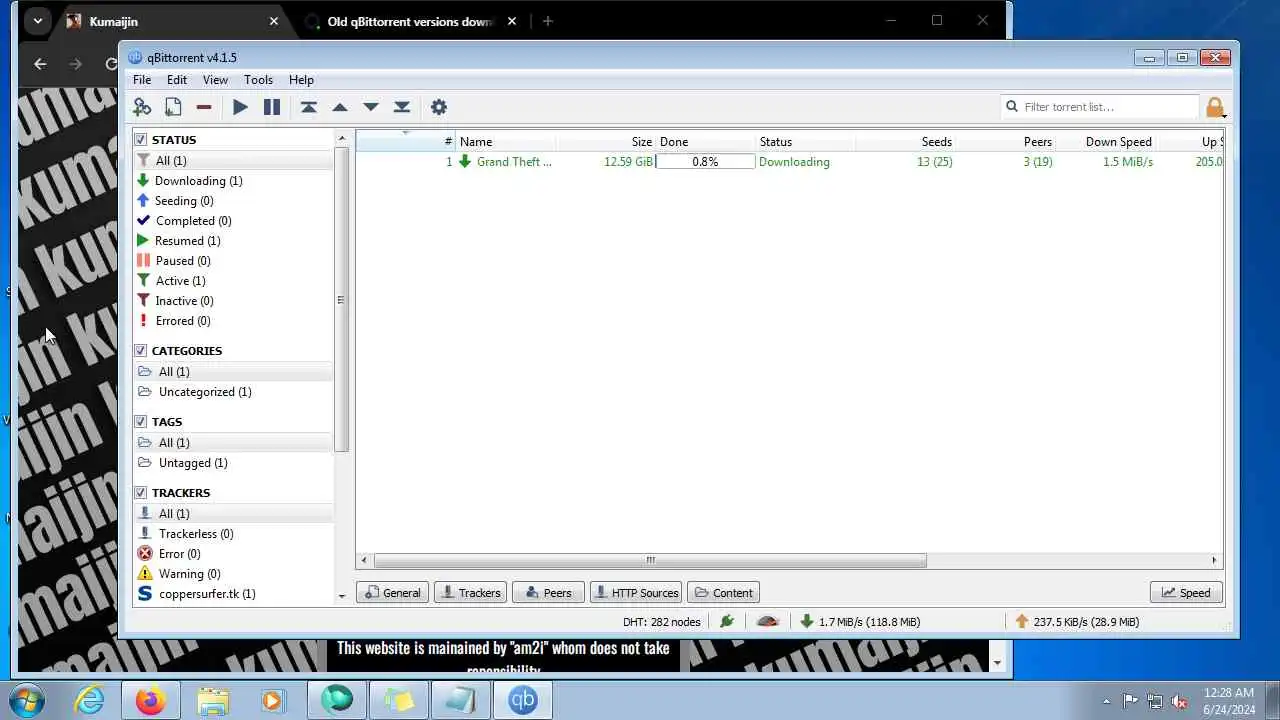Click horizontal scrollbar of torrent list

[650, 560]
